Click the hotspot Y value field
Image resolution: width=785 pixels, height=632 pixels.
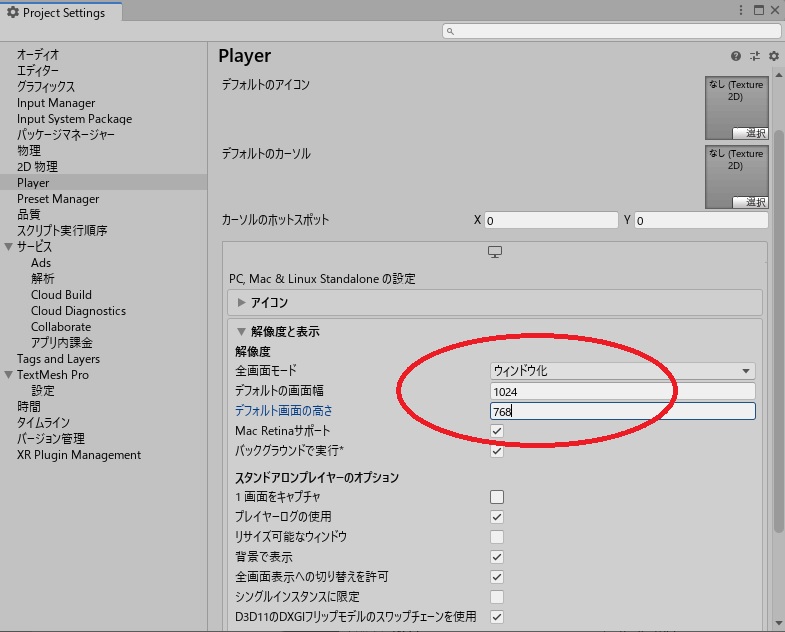click(701, 220)
